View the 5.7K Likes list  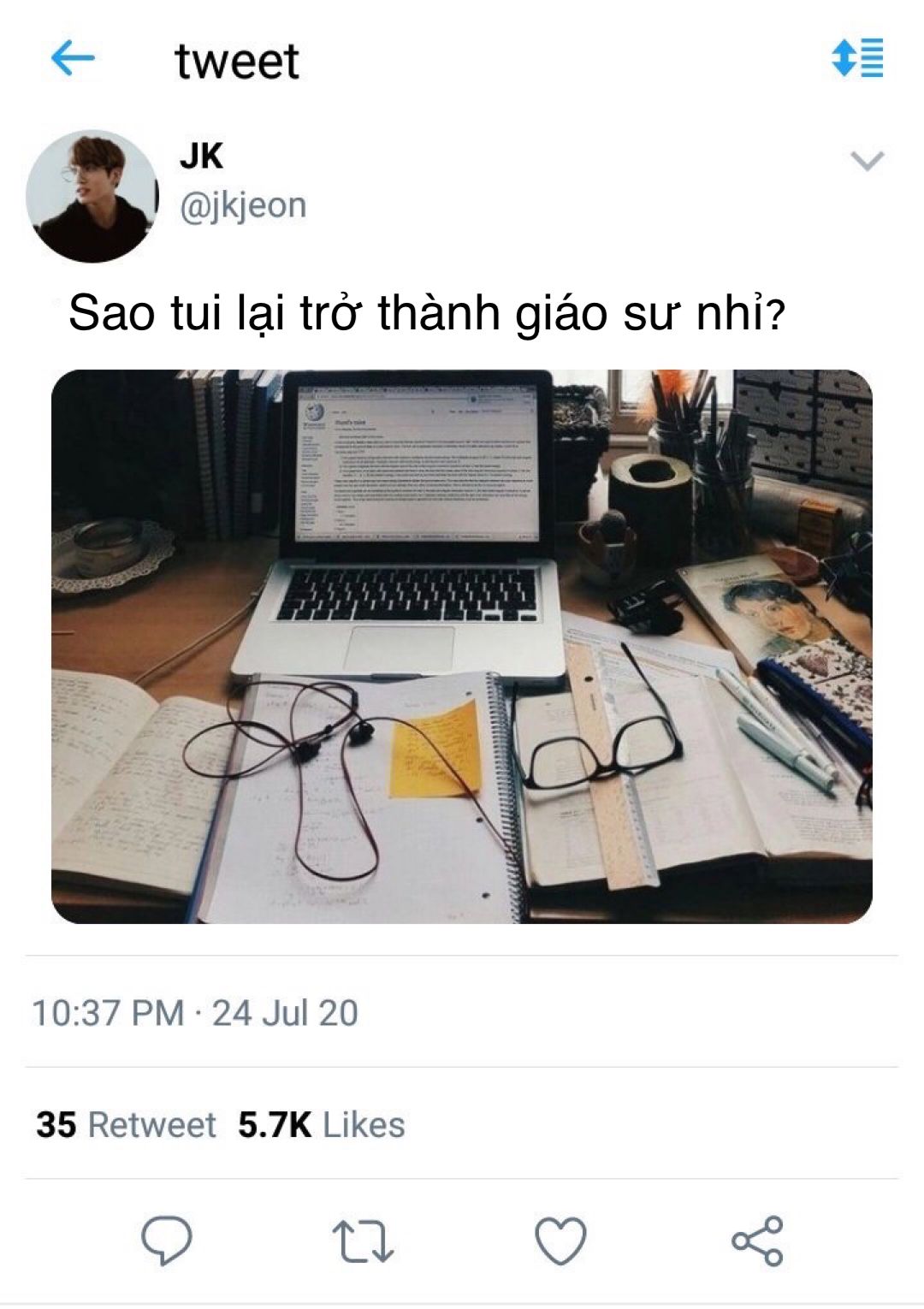tap(321, 1124)
